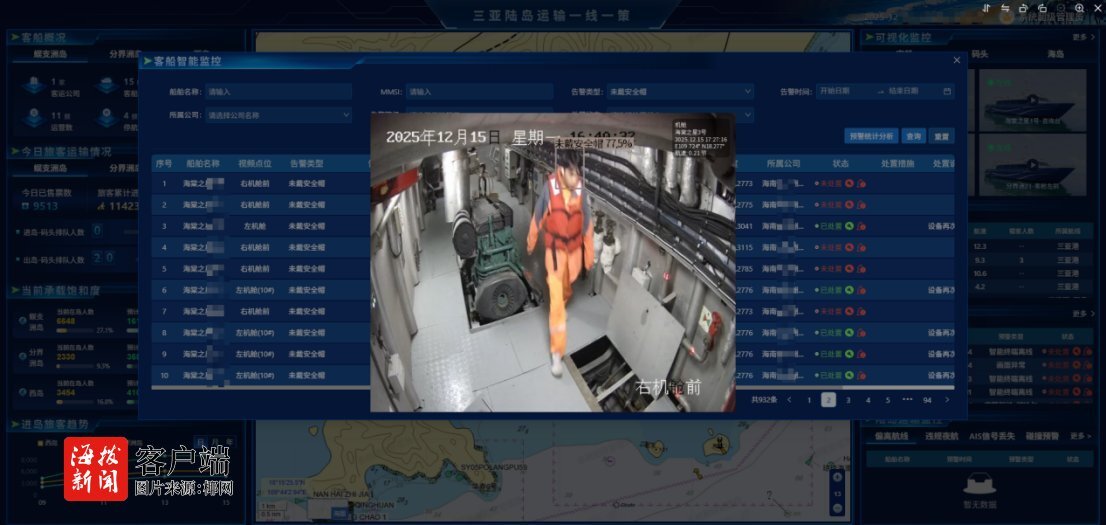The image size is (1106, 525).
Task: Open the 告警类型 dropdown showing 未戴安全帽
Action: point(680,92)
